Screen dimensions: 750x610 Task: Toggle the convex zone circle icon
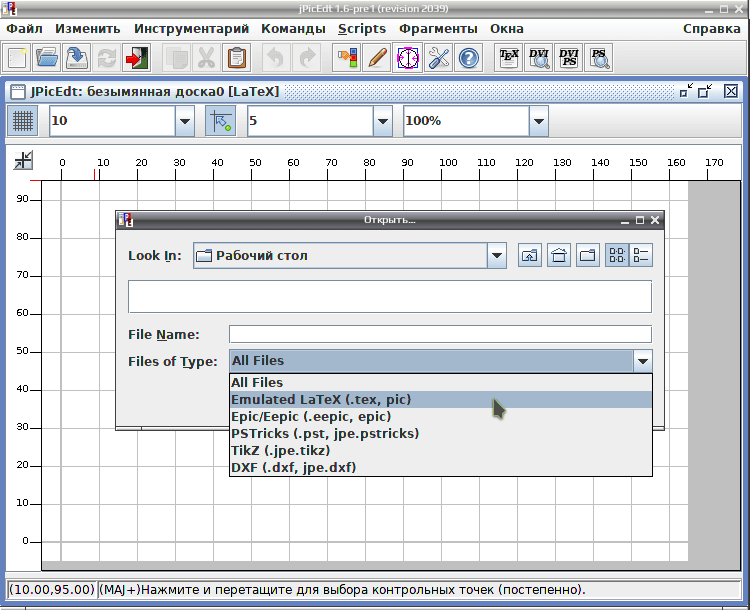tap(407, 58)
